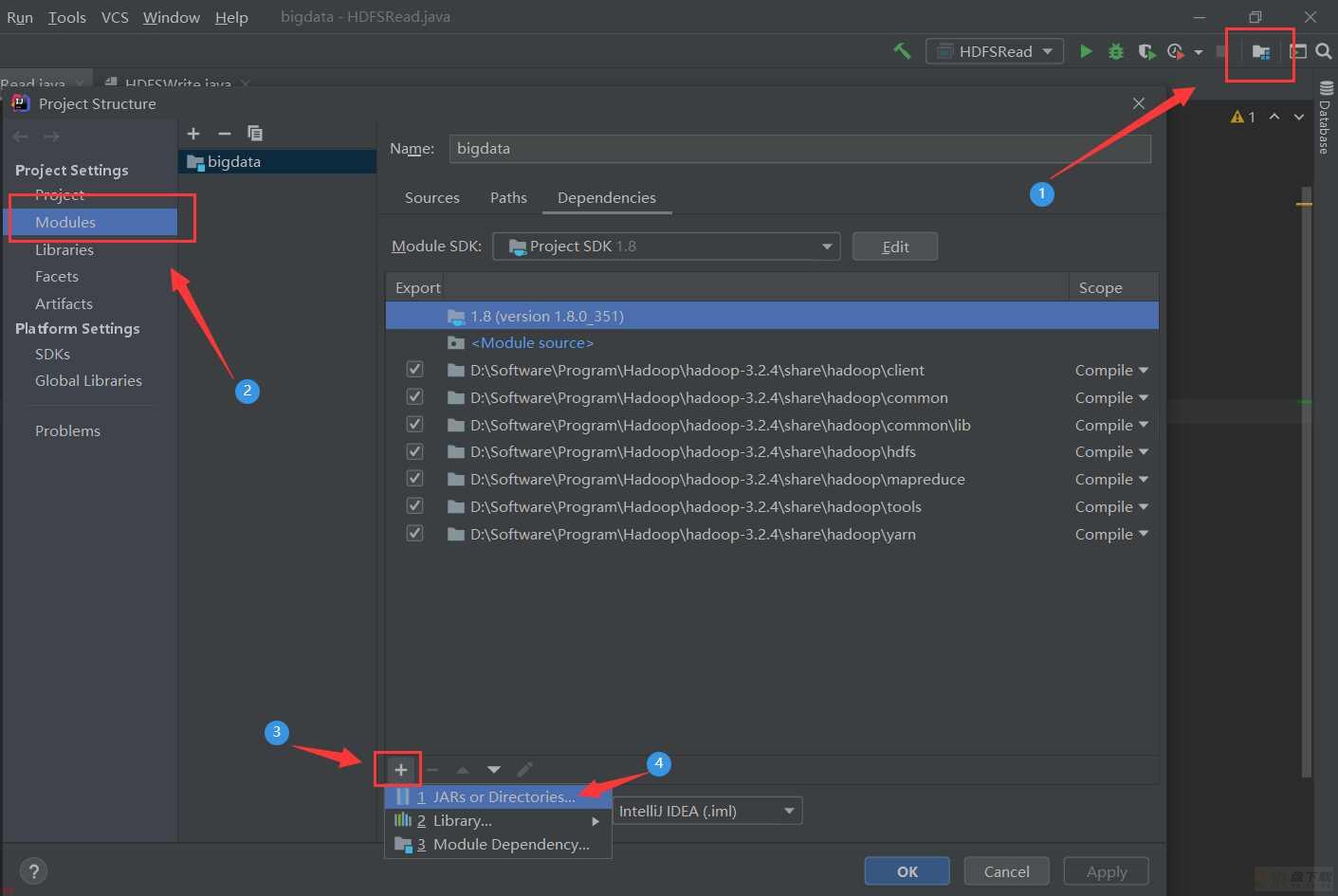The height and width of the screenshot is (896, 1338).
Task: Remove module with minus icon
Action: coord(225,134)
